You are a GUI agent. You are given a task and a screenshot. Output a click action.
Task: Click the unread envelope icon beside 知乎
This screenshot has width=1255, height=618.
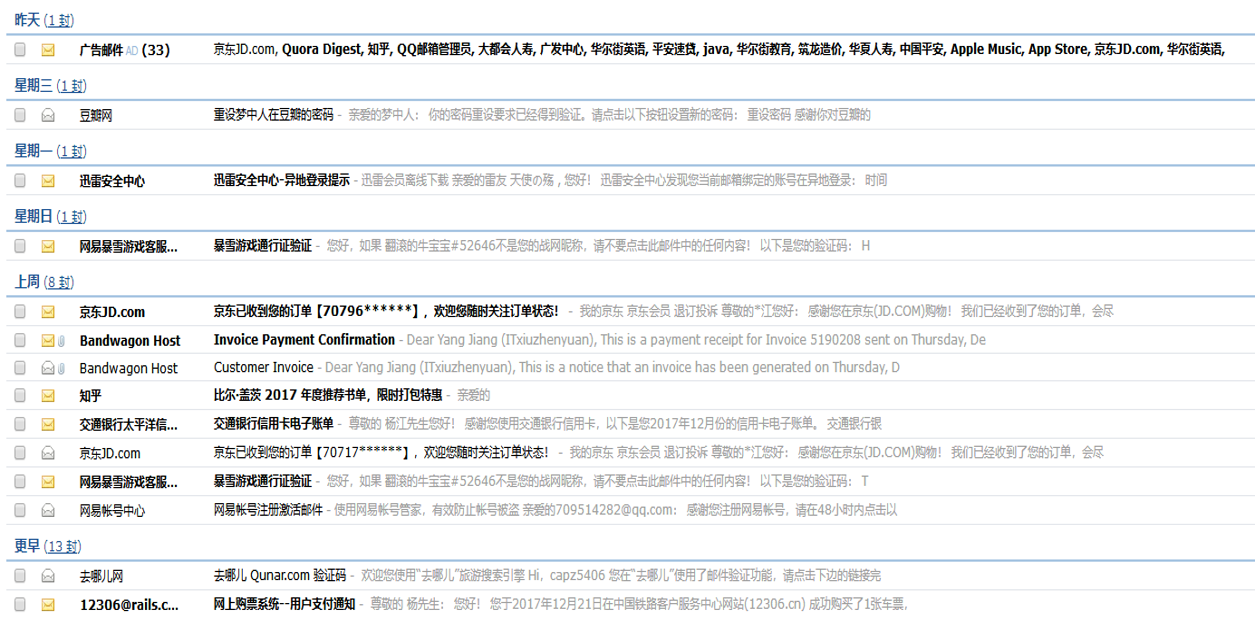point(48,396)
